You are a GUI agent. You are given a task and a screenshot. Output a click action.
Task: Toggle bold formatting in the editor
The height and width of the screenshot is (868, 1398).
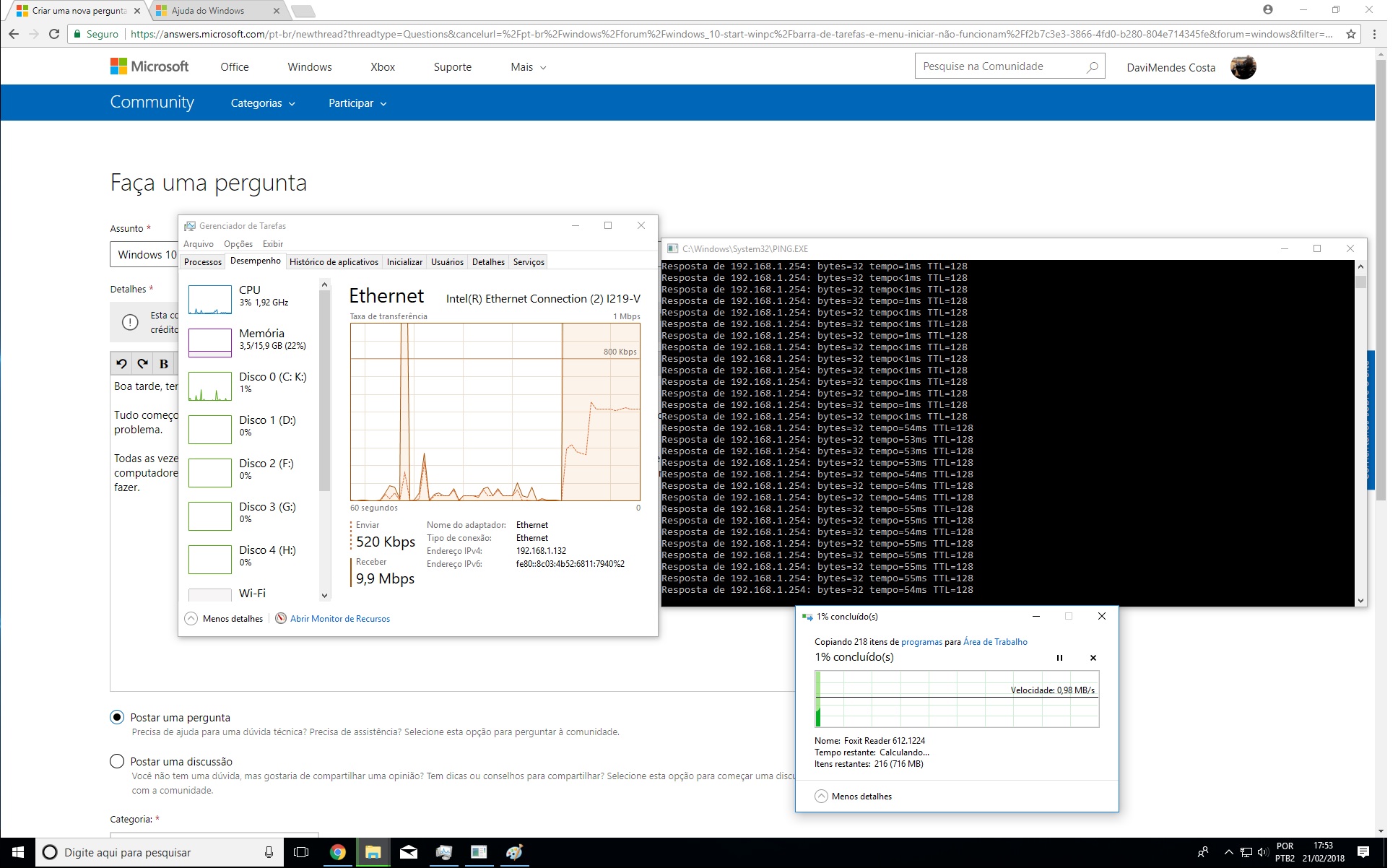click(164, 364)
